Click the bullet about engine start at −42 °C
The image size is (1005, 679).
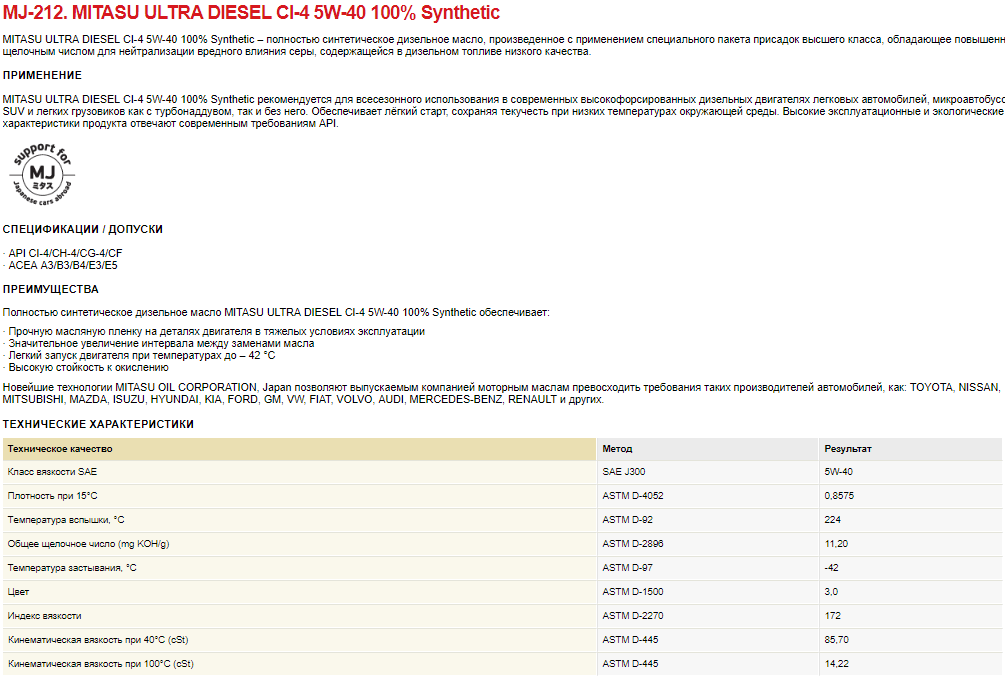click(140, 355)
